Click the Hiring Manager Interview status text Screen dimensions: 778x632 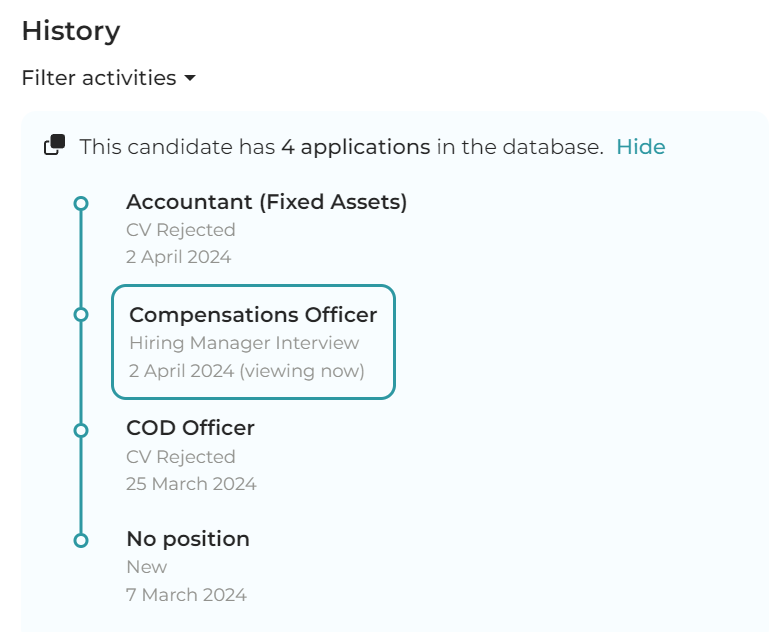click(244, 343)
